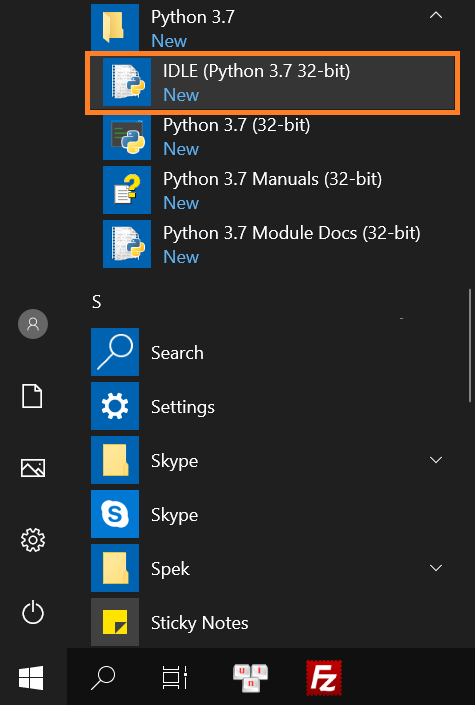Open taskbar search magnifier
This screenshot has width=475, height=705.
(103, 678)
